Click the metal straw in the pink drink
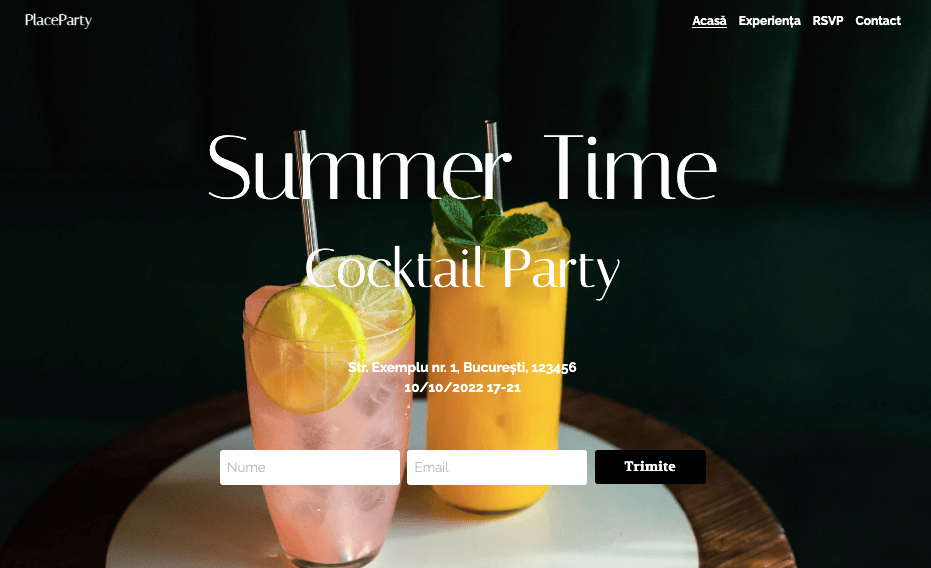The width and height of the screenshot is (931, 568). tap(306, 196)
